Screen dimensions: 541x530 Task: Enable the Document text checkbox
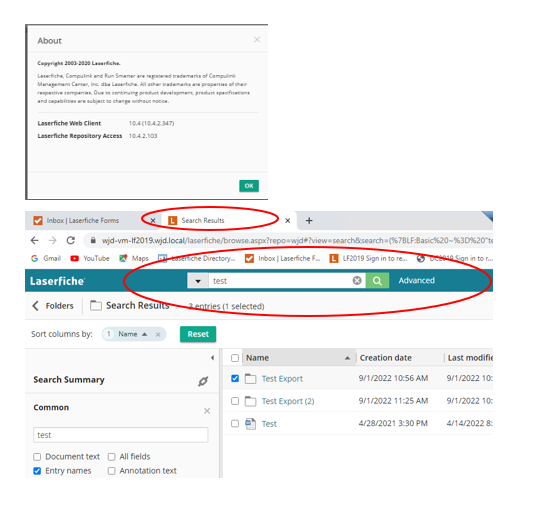click(x=37, y=457)
